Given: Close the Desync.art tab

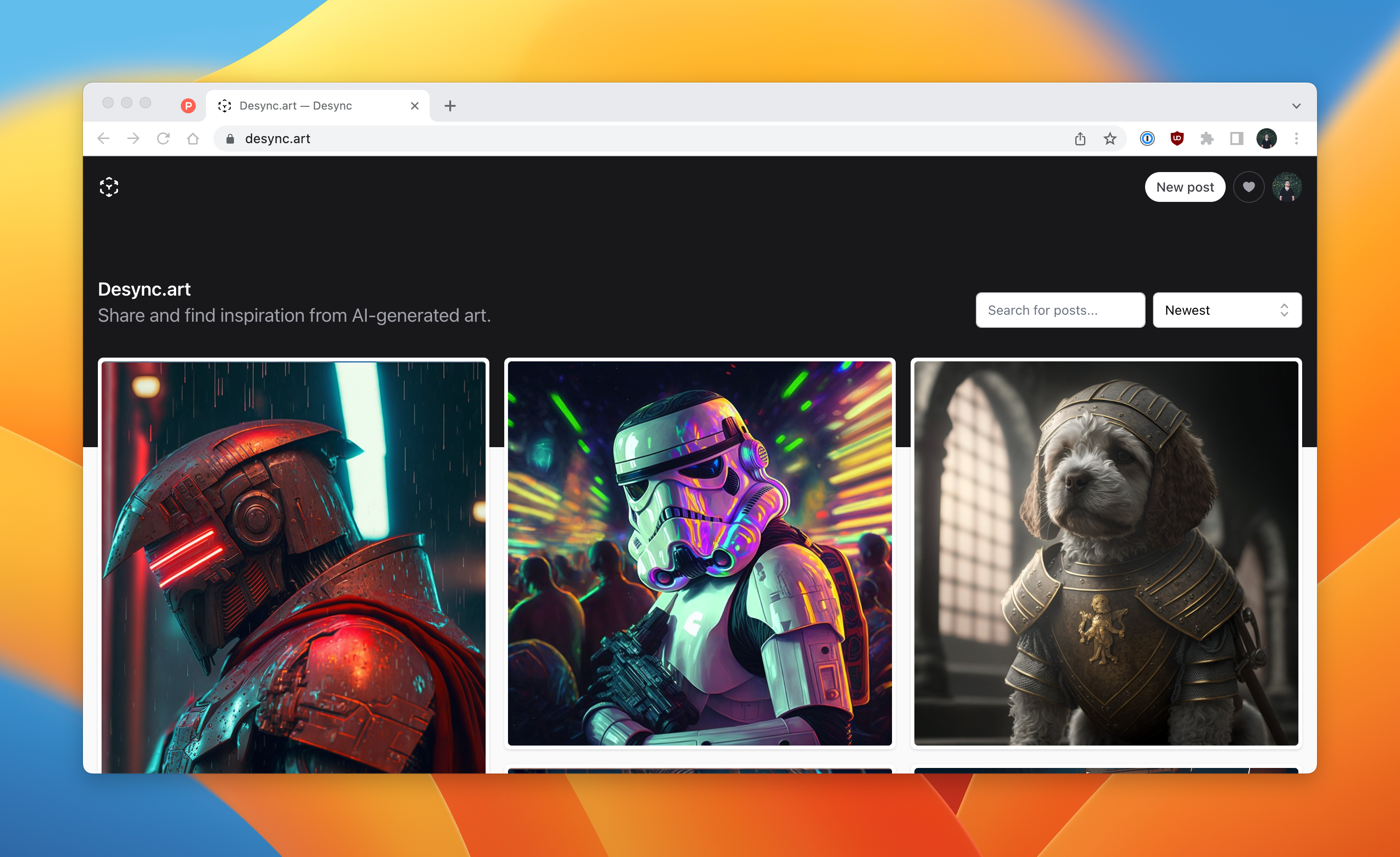Looking at the screenshot, I should click(415, 106).
